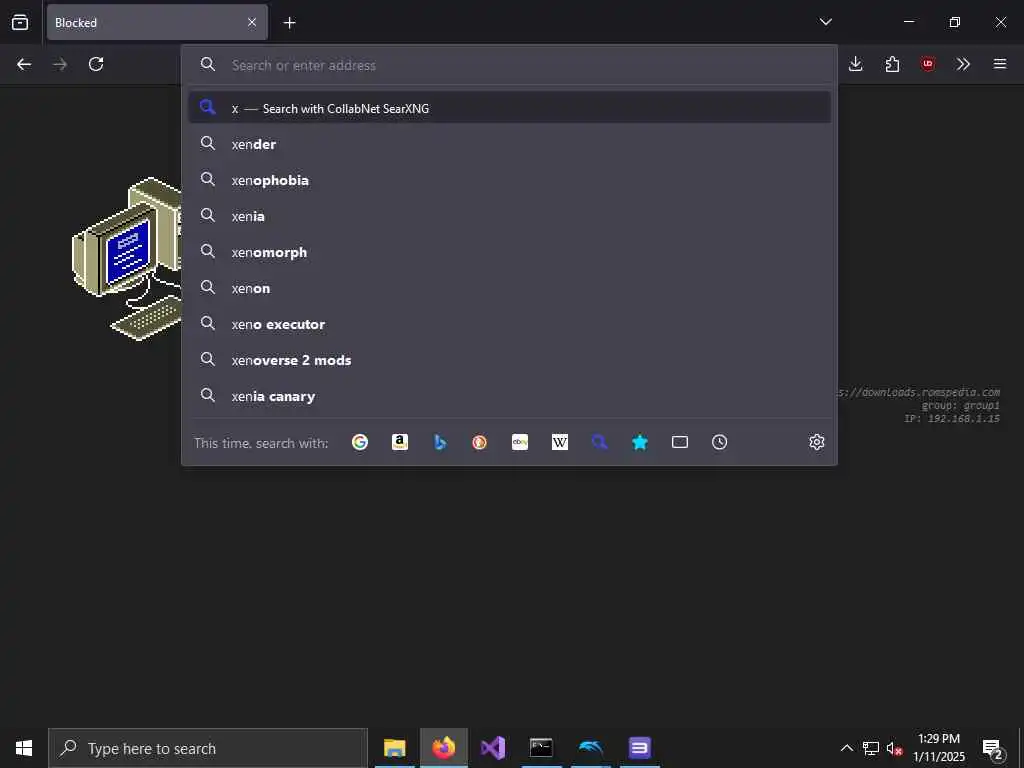Select the 'xenia canary' suggestion
The width and height of the screenshot is (1024, 768).
point(509,396)
